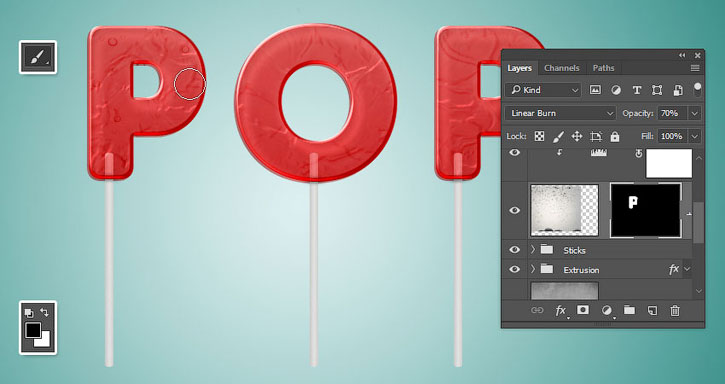Delete the selected layer

(x=675, y=310)
